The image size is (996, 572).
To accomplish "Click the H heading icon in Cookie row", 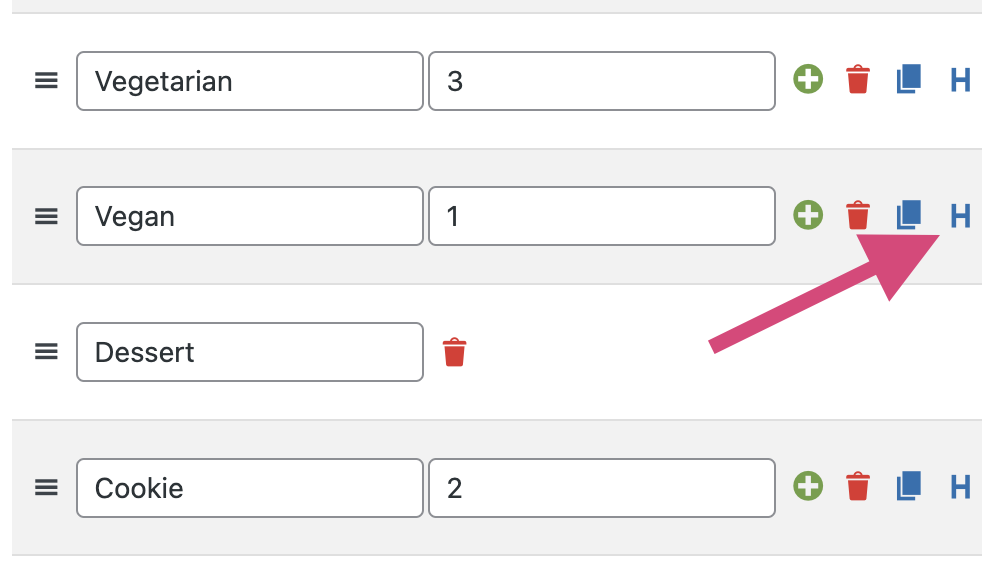I will point(960,487).
